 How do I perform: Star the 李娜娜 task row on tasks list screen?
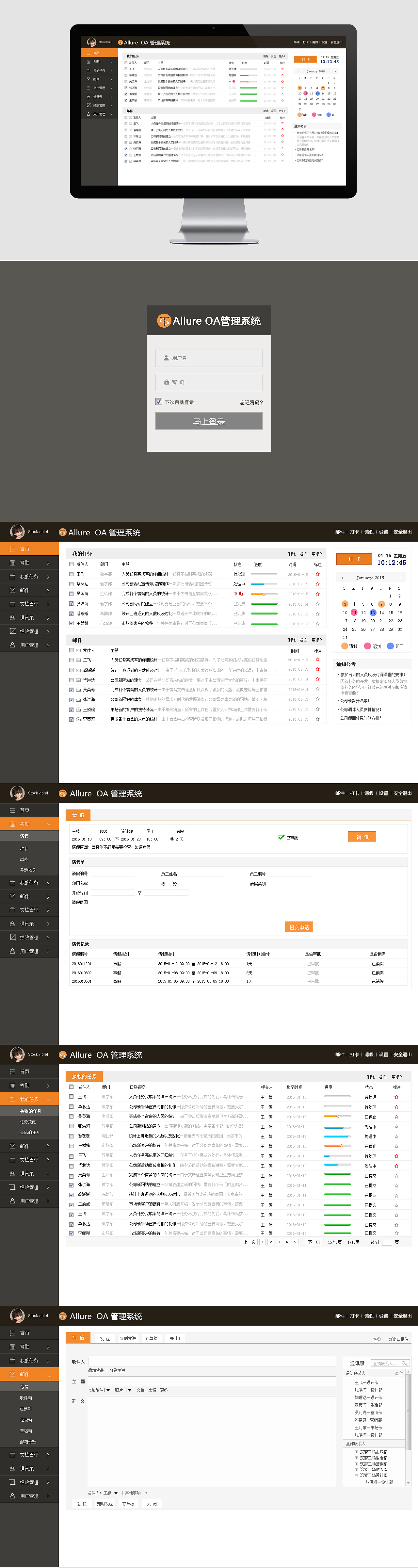(396, 1233)
